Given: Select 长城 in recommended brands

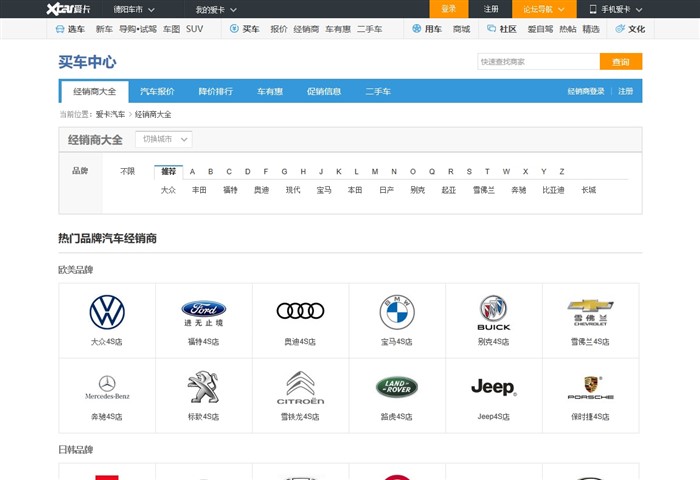Looking at the screenshot, I should (x=589, y=190).
